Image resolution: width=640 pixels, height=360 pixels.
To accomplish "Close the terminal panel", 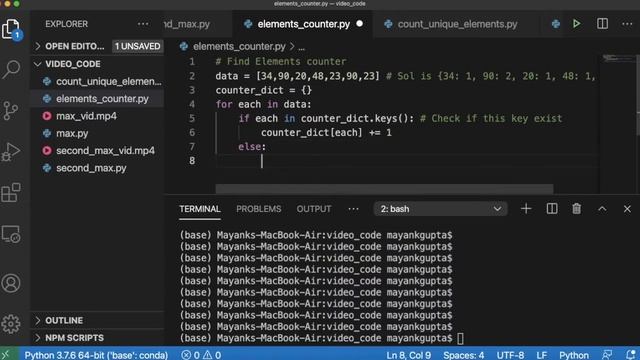I will click(x=627, y=209).
